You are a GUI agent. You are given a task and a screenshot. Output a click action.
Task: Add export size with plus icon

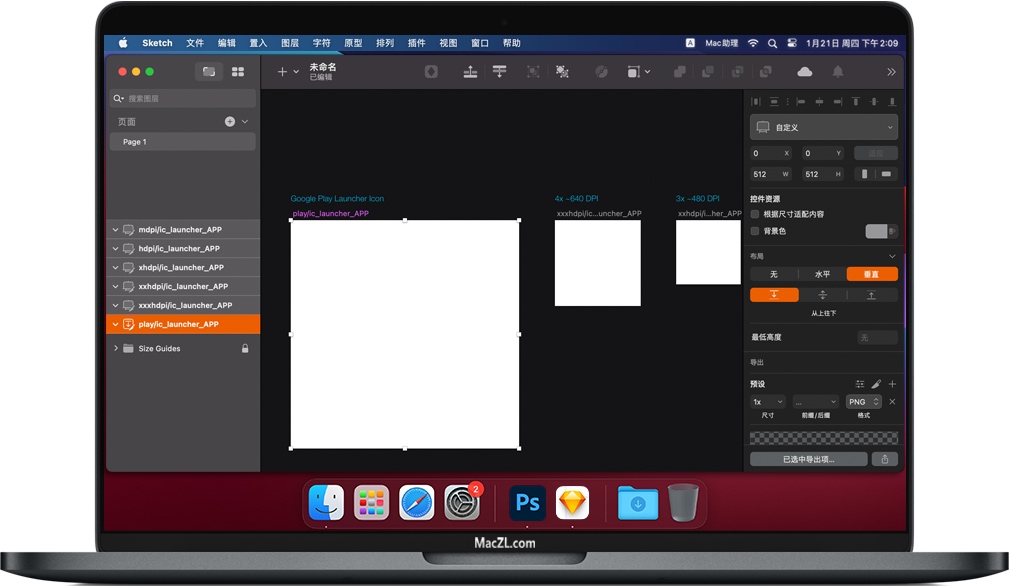point(892,384)
